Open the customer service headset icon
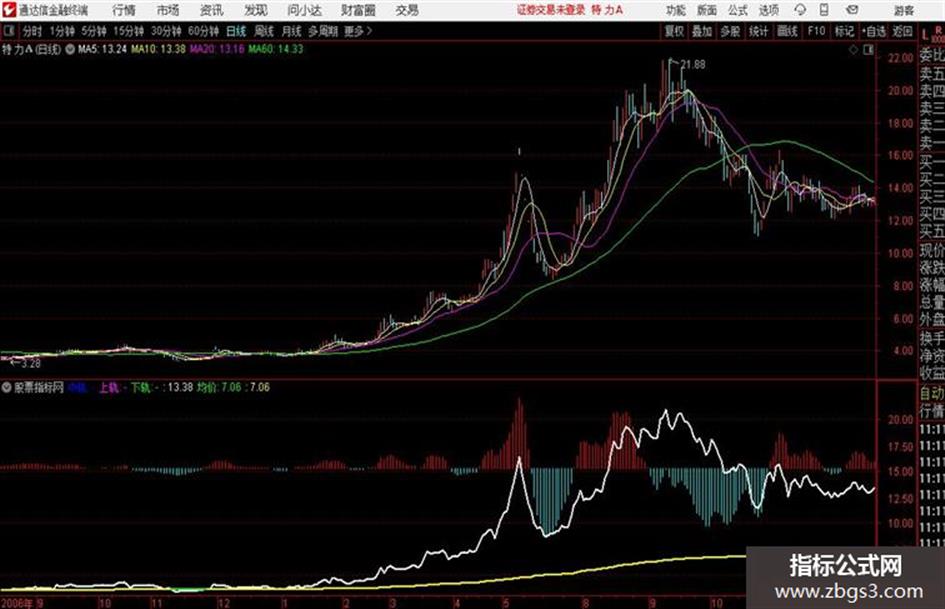945x609 pixels. (800, 10)
